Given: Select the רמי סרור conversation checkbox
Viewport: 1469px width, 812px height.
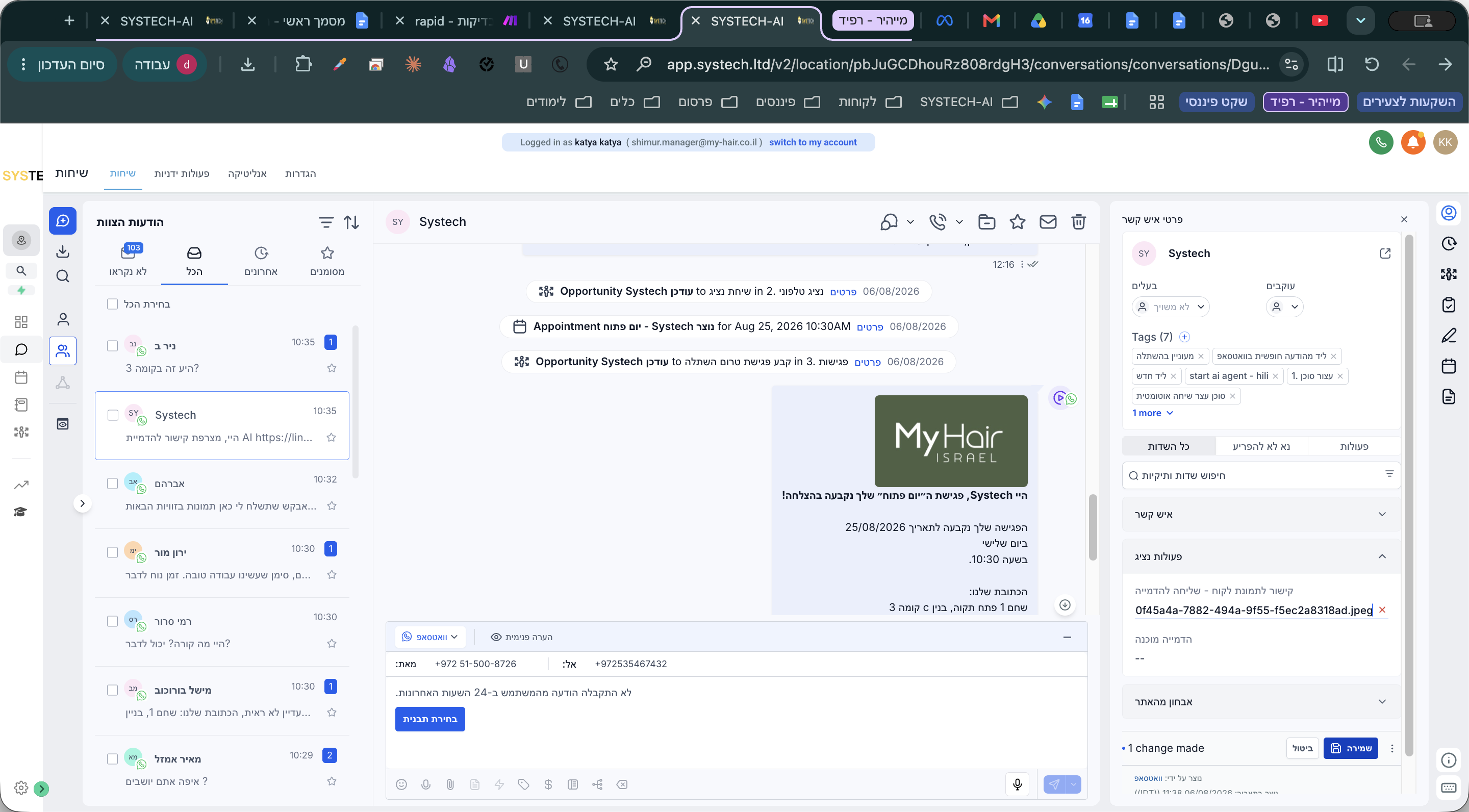Looking at the screenshot, I should coord(112,621).
